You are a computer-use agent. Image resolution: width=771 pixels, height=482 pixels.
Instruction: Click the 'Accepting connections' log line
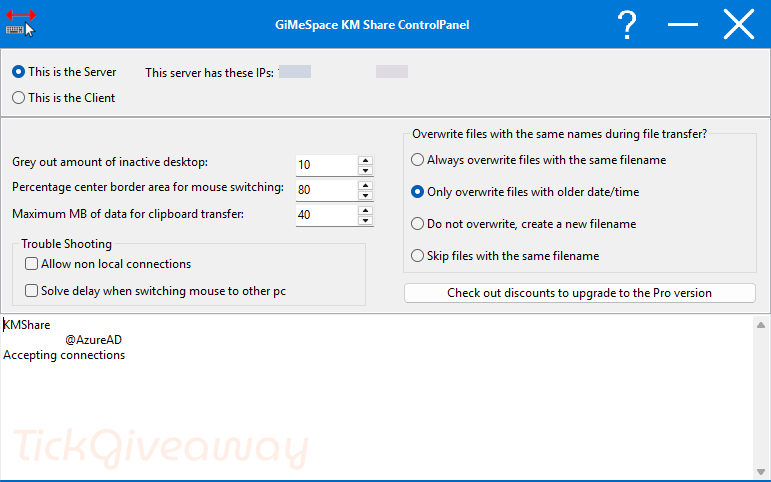click(64, 355)
